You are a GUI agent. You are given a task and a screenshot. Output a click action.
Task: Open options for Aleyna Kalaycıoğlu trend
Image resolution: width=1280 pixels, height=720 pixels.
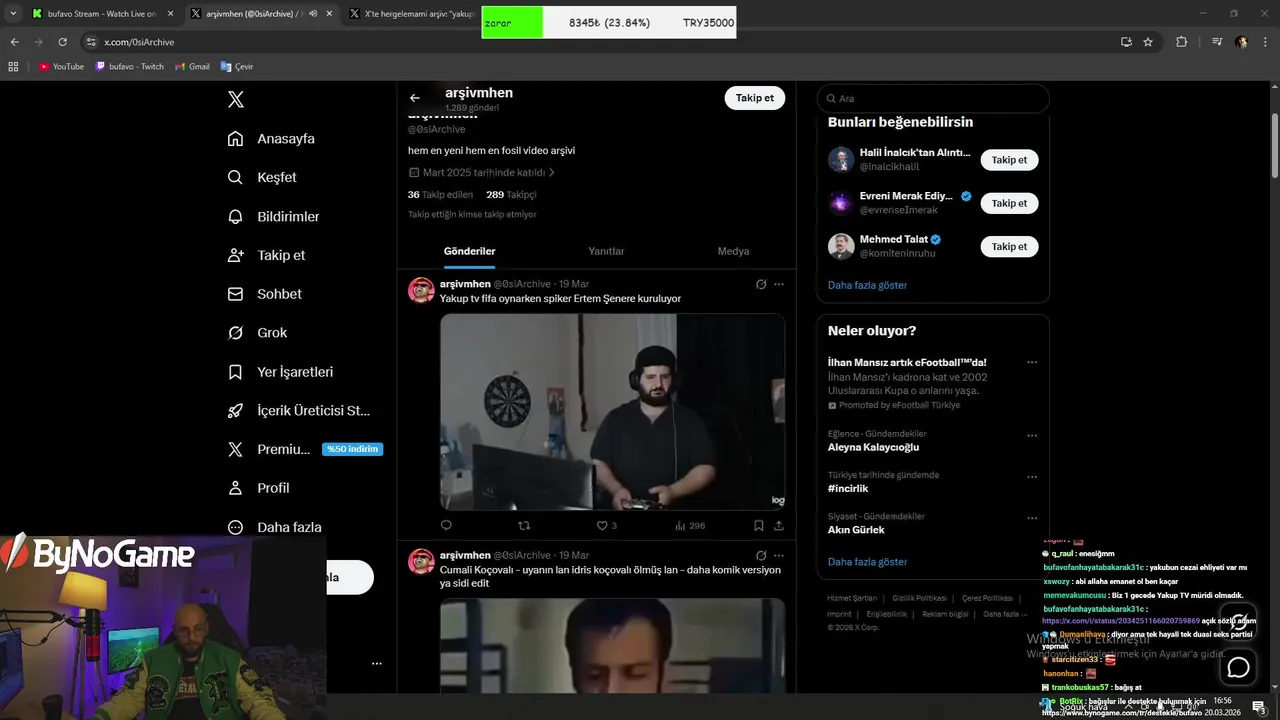pos(1032,435)
